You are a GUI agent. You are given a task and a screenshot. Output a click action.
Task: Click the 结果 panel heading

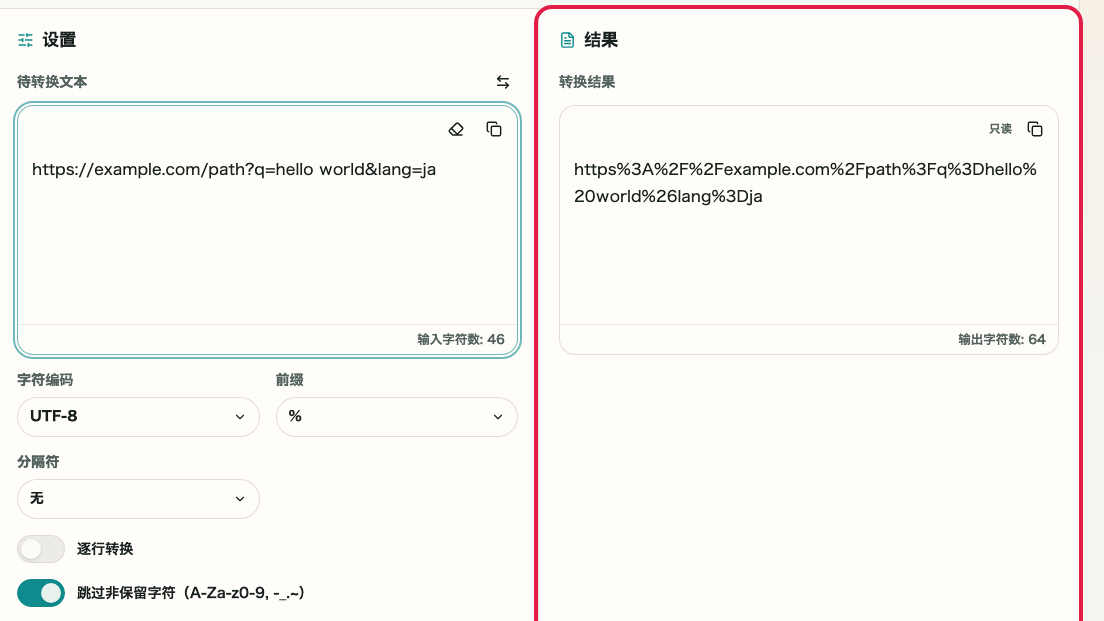(601, 40)
